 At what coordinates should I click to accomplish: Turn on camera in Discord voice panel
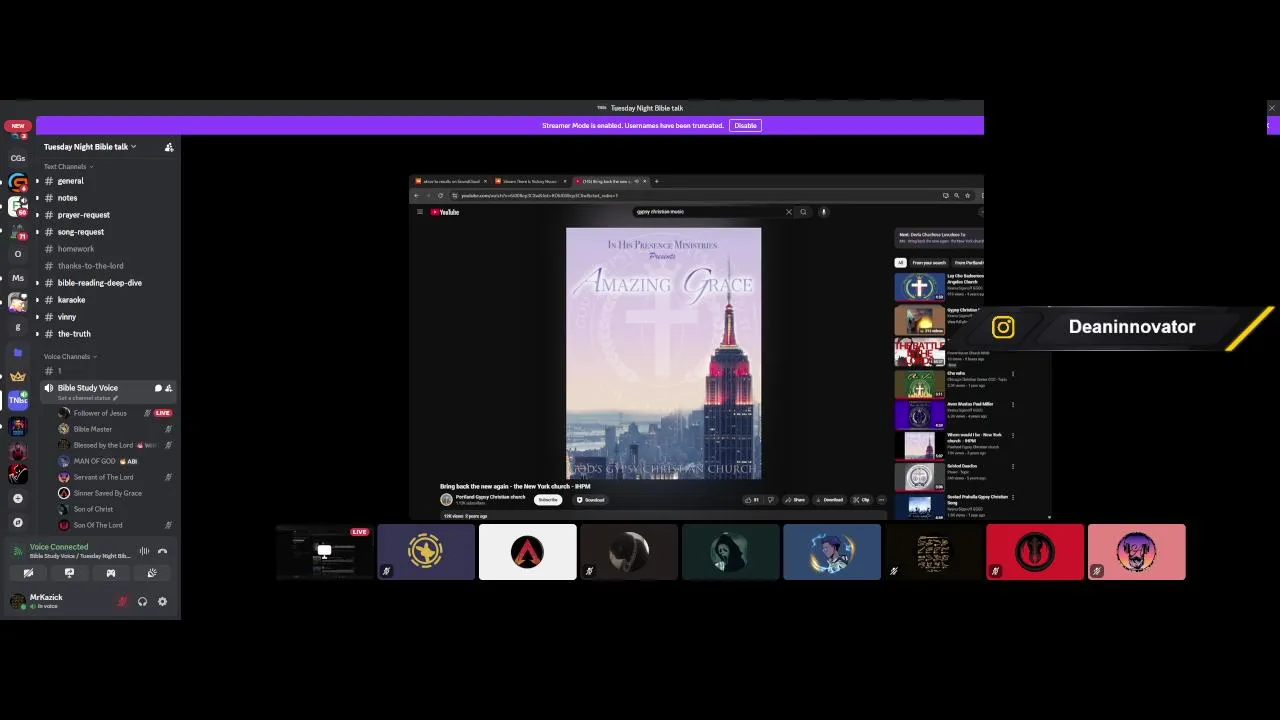point(28,573)
